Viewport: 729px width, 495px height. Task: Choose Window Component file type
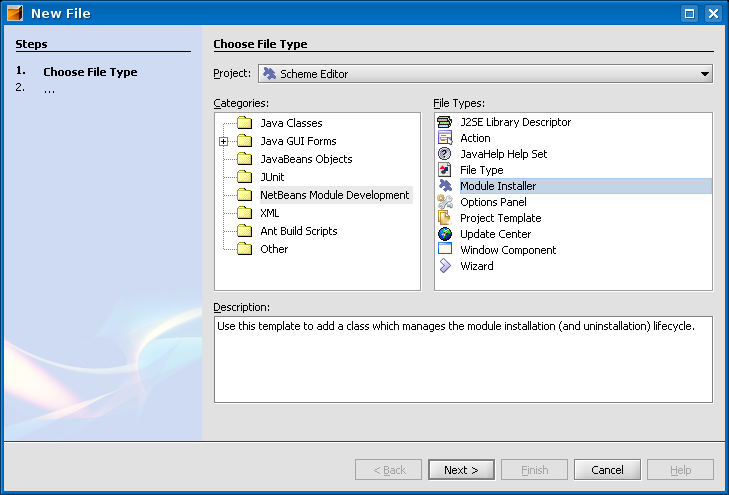508,250
